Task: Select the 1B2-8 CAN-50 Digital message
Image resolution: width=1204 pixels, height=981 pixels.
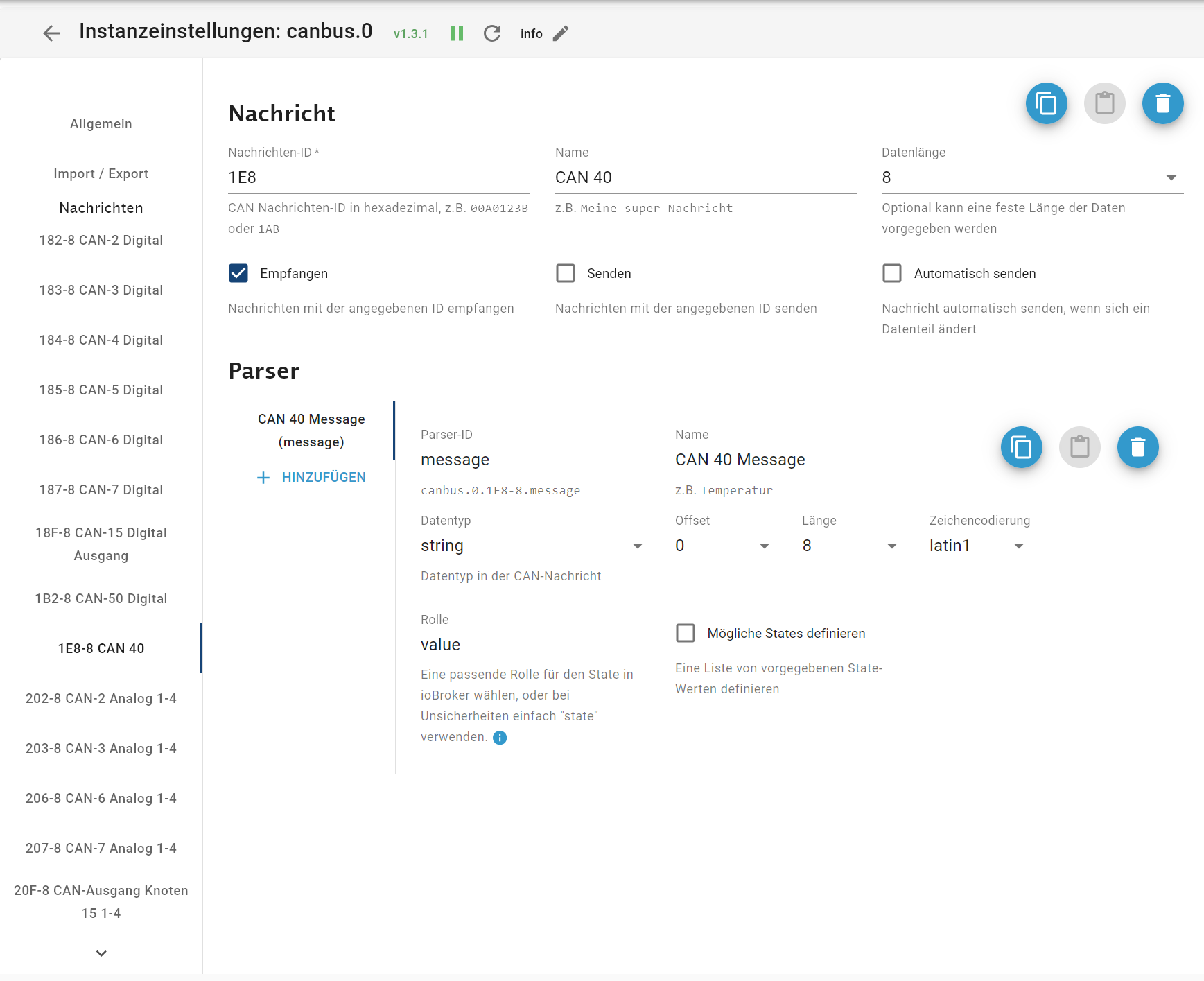Action: click(101, 598)
